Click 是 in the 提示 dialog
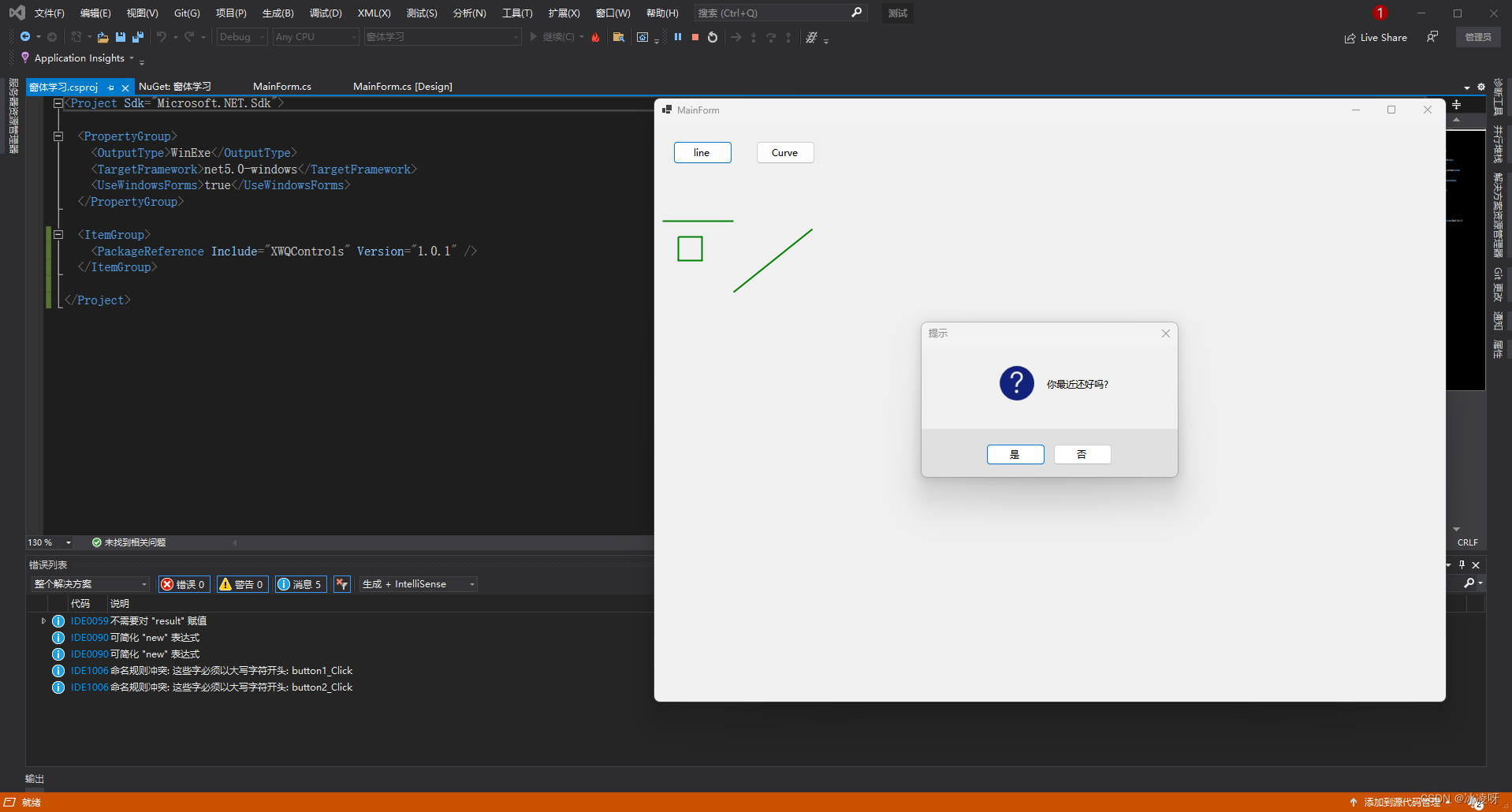Viewport: 1512px width, 812px height. click(1015, 454)
